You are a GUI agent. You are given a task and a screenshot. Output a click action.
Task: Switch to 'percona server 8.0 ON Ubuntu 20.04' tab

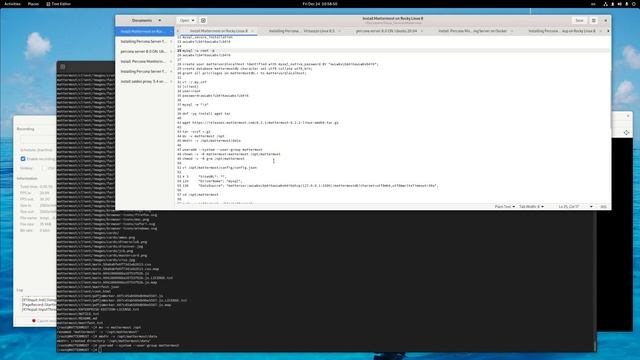(x=387, y=31)
